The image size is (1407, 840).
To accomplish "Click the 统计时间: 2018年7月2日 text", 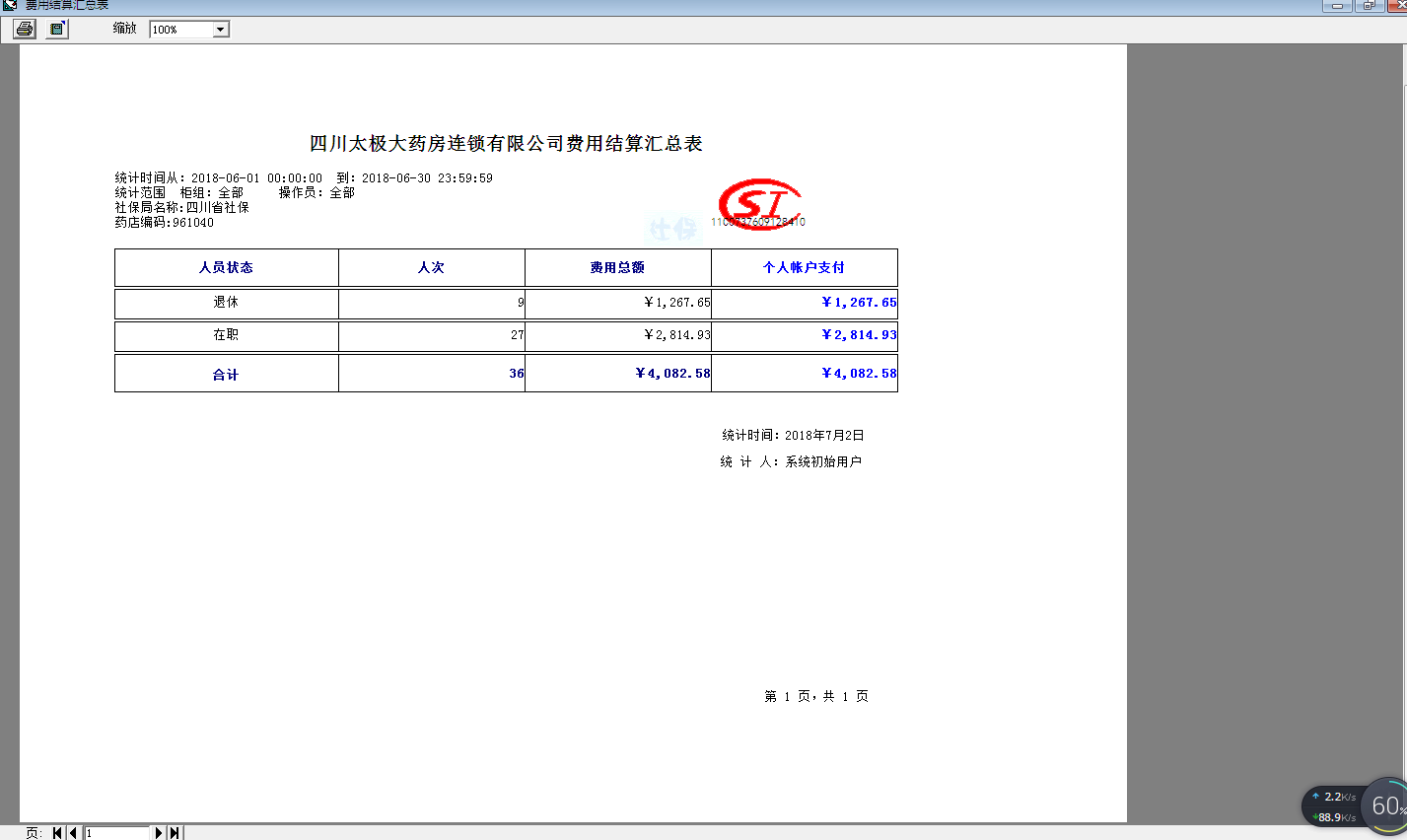I will [x=794, y=435].
